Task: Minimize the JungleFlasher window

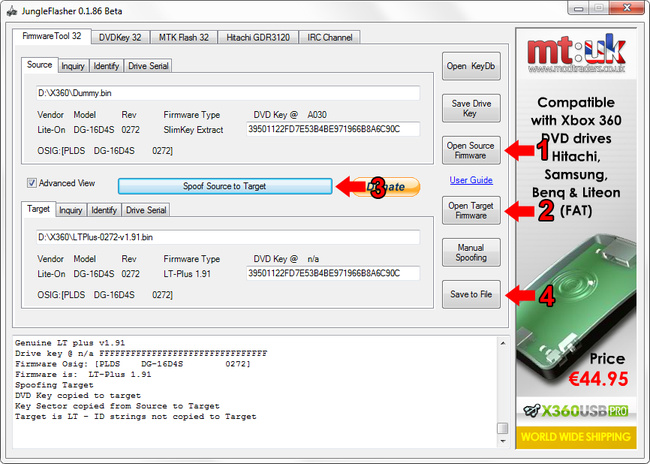Action: (x=579, y=9)
